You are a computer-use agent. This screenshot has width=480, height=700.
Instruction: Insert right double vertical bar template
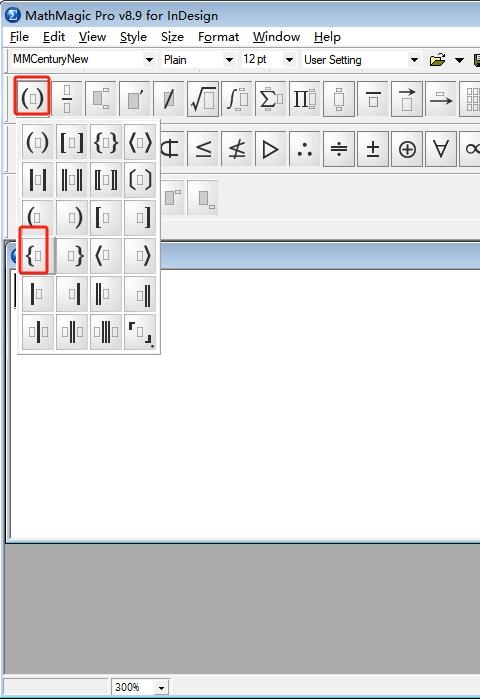pos(140,294)
